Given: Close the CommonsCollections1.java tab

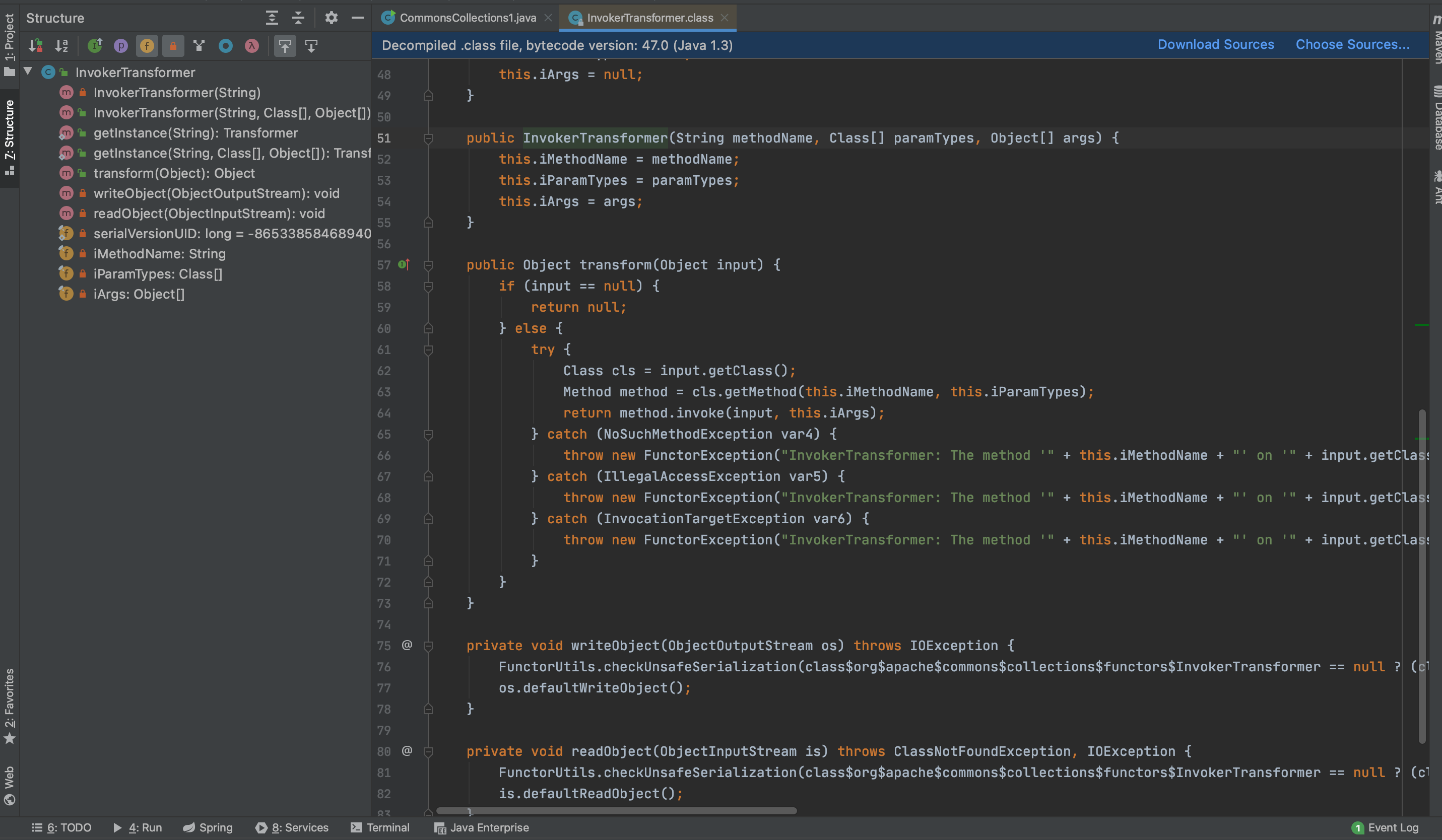Looking at the screenshot, I should (548, 18).
